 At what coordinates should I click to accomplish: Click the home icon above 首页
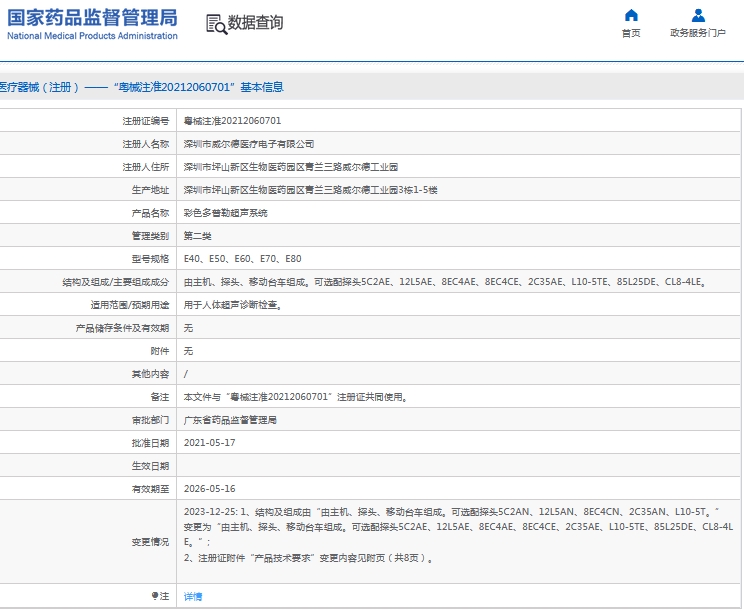click(x=631, y=15)
